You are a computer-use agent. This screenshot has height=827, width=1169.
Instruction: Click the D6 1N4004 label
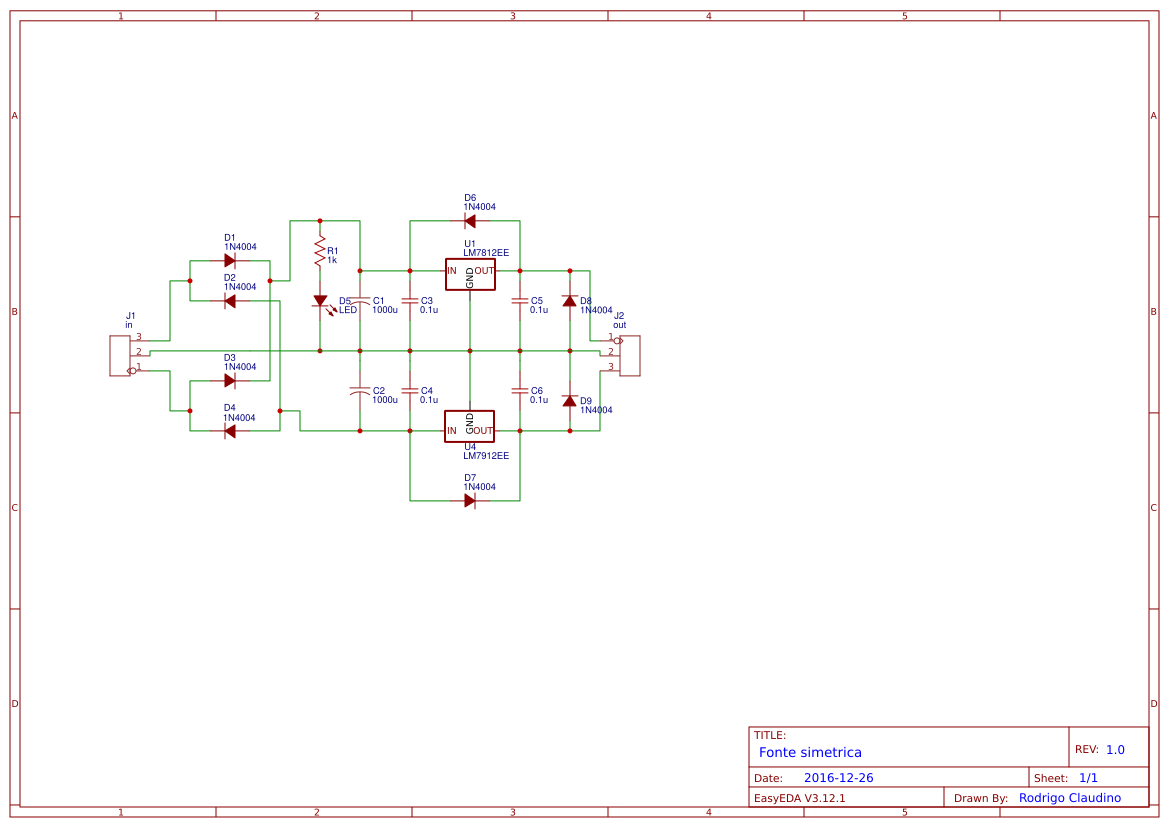click(479, 207)
